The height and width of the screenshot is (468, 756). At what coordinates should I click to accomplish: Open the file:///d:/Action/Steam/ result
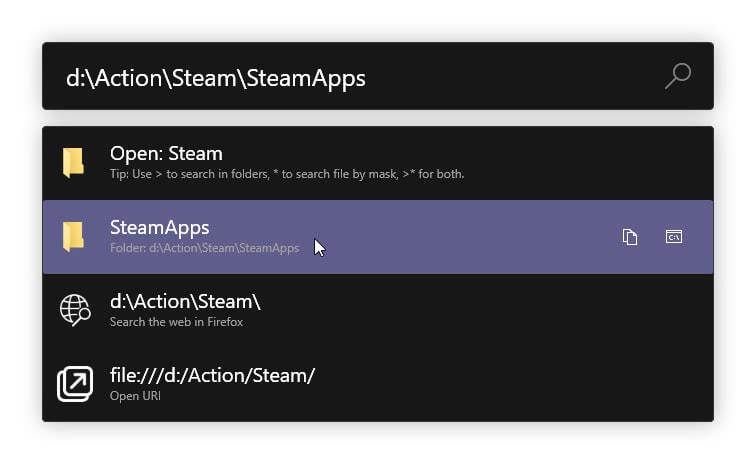(x=212, y=376)
